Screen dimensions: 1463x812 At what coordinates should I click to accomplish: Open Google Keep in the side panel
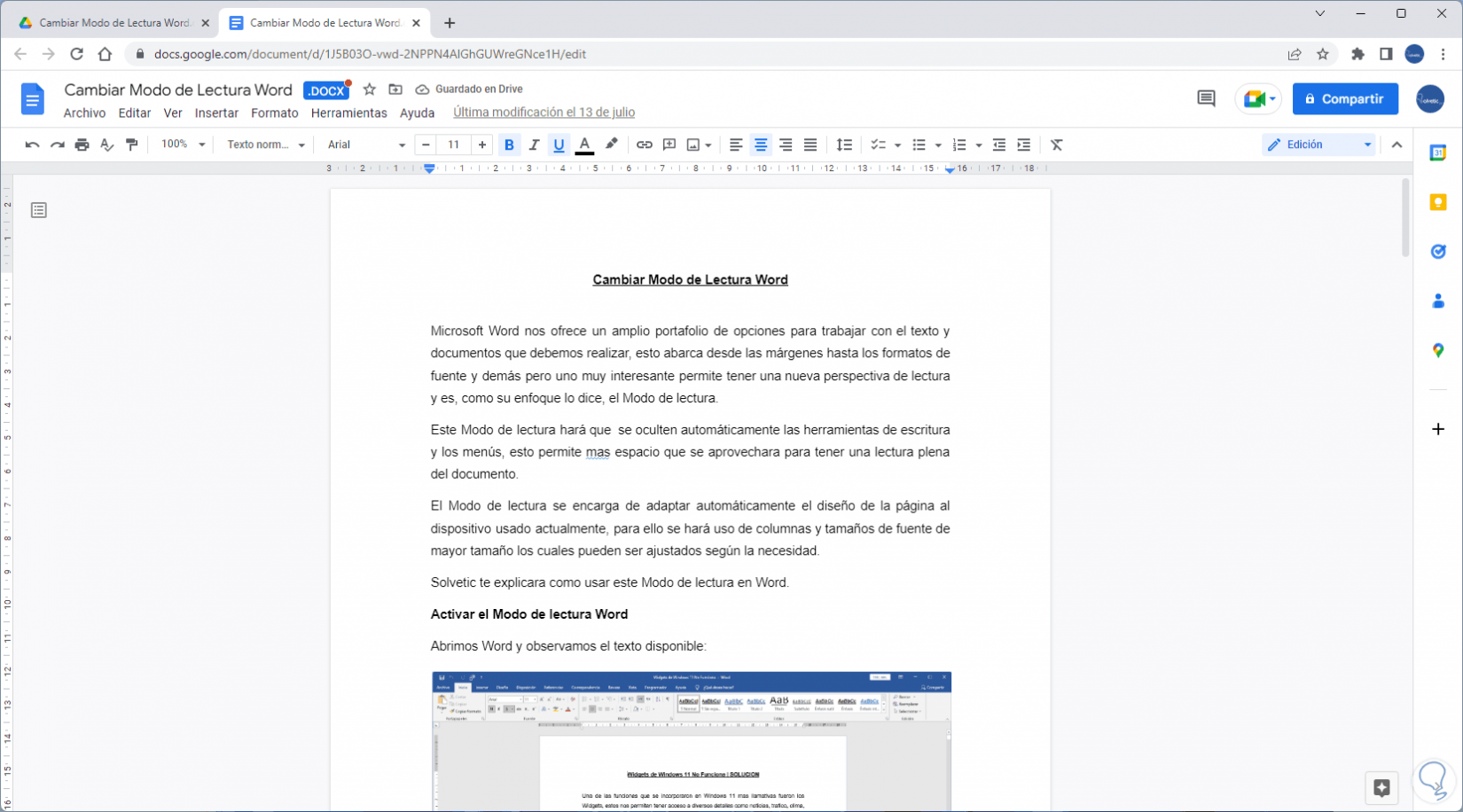click(1438, 203)
